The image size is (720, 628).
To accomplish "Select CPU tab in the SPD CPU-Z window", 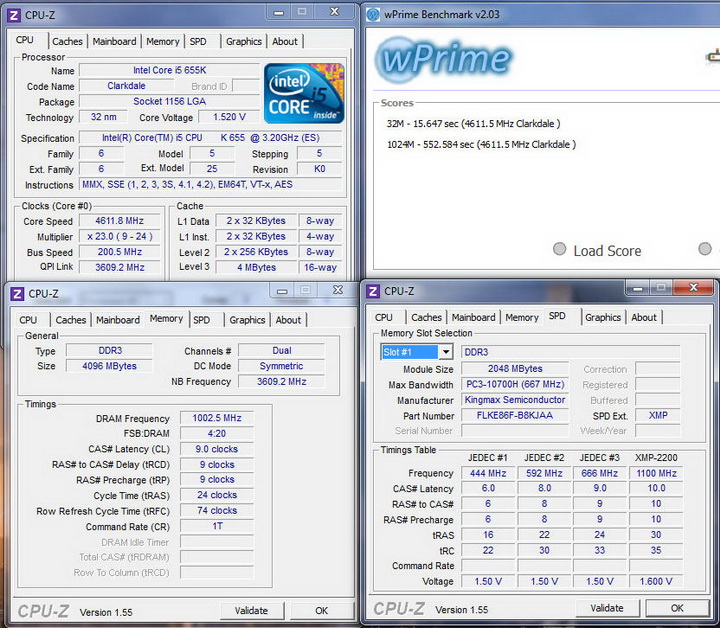I will click(x=384, y=317).
